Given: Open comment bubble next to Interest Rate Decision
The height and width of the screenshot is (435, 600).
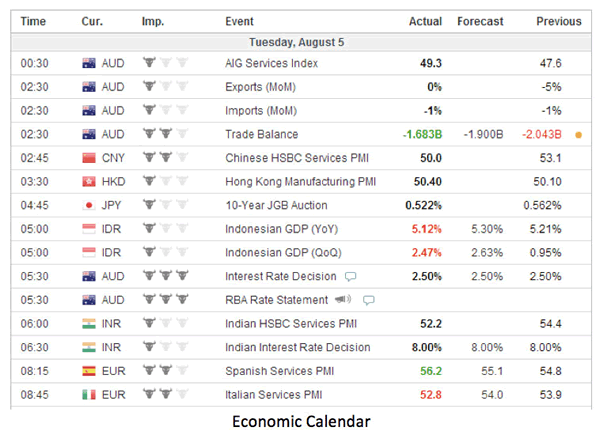Looking at the screenshot, I should click(x=349, y=277).
